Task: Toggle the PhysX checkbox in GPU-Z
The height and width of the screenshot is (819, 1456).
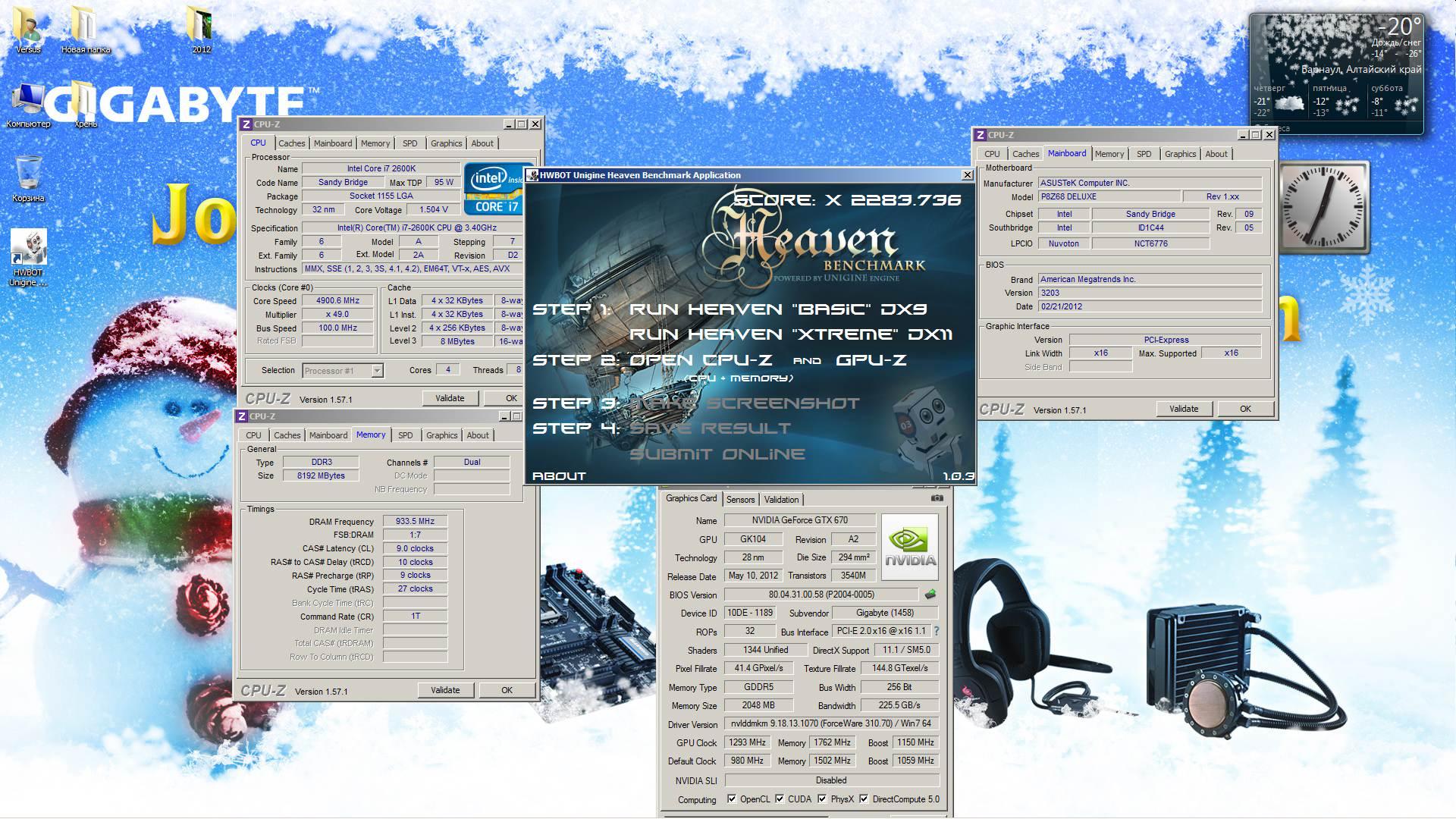Action: [x=822, y=799]
